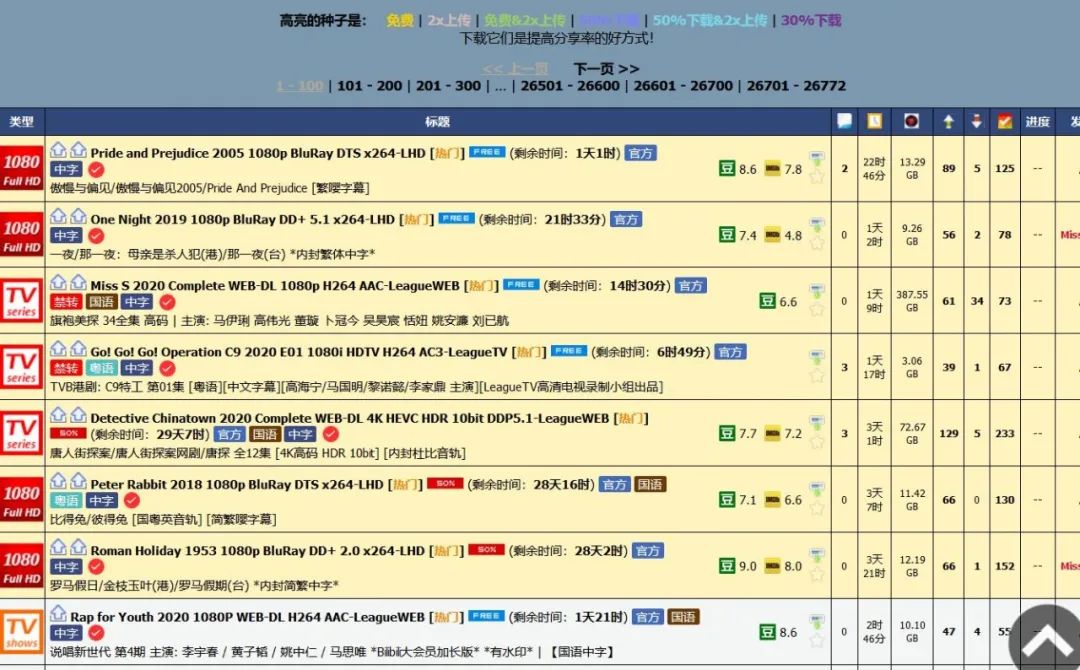This screenshot has height=670, width=1080.
Task: Select the 30%下载 legend label
Action: coord(811,20)
